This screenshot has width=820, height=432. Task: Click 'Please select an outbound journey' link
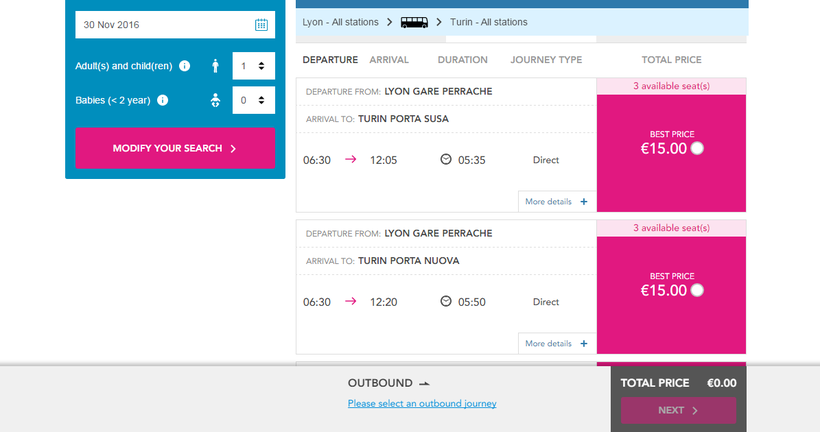click(422, 404)
